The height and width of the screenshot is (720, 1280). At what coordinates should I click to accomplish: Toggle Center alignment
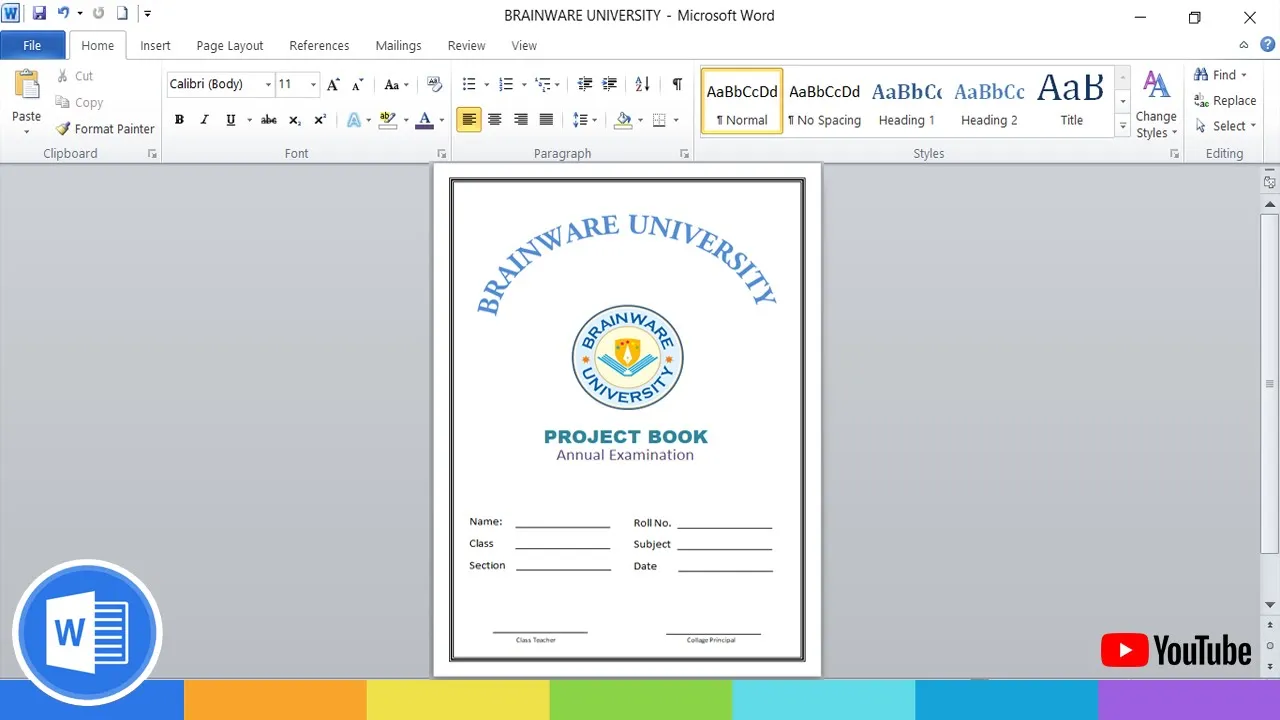point(495,120)
